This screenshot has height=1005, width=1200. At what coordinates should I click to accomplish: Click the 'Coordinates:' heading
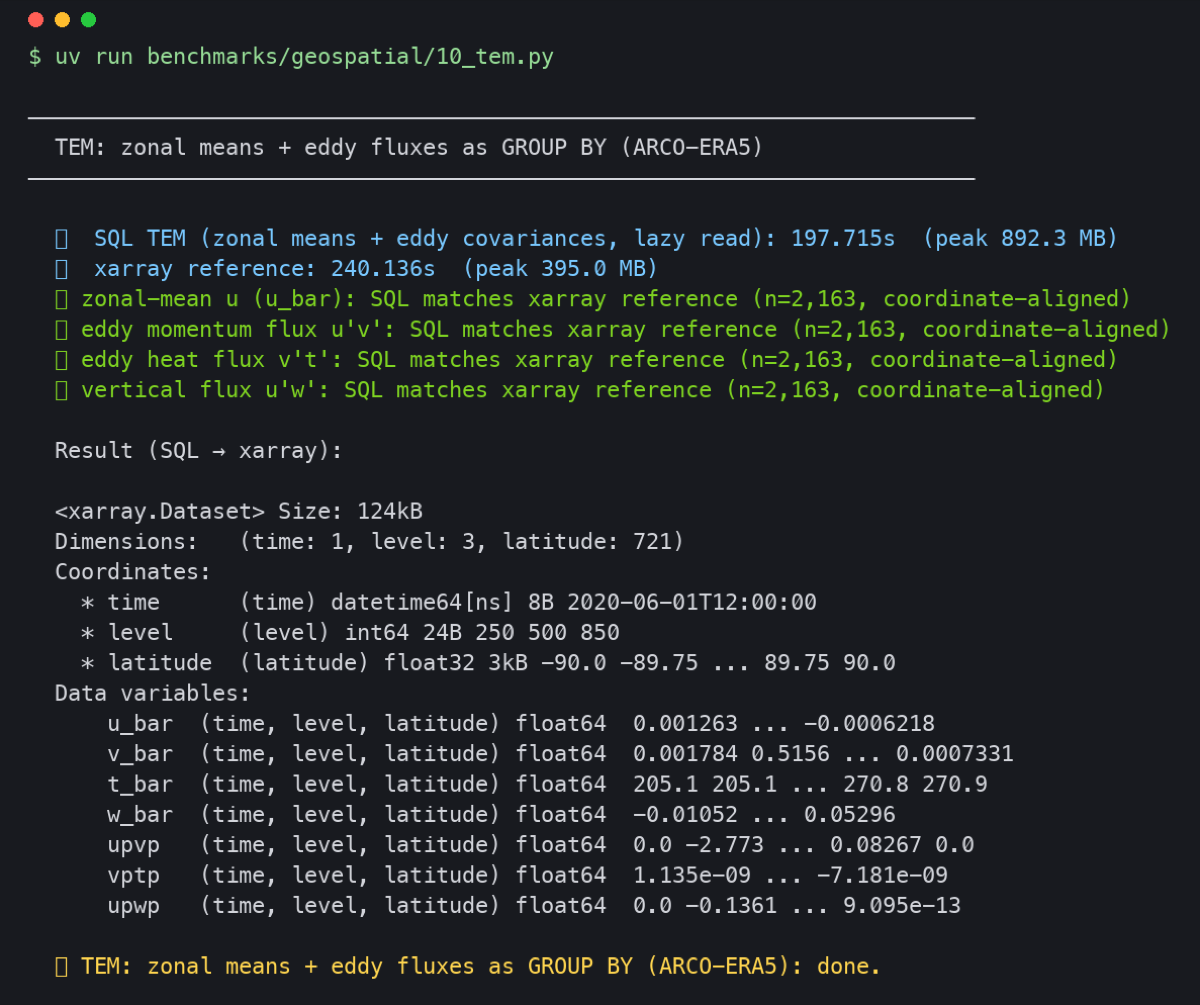tap(133, 572)
